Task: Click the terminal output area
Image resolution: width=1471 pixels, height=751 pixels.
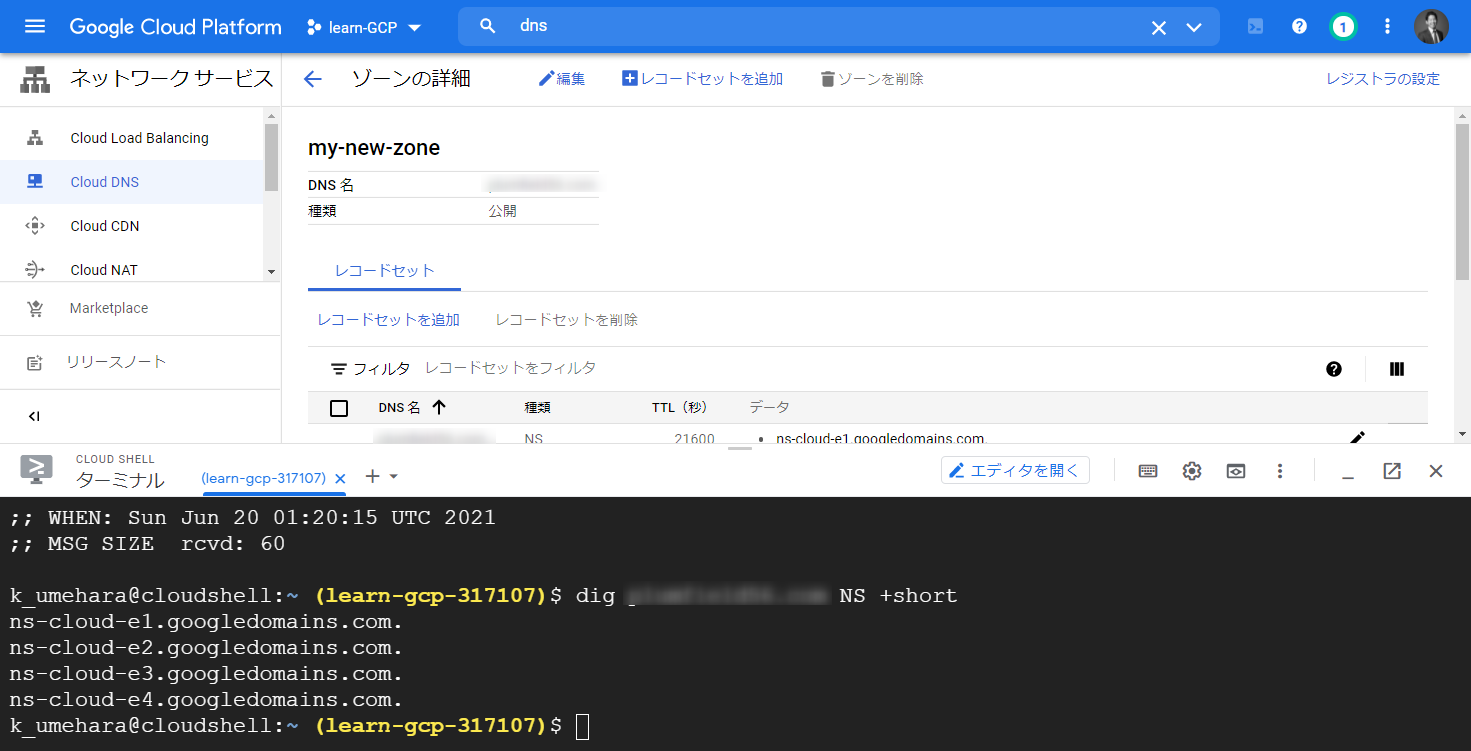Action: point(735,623)
